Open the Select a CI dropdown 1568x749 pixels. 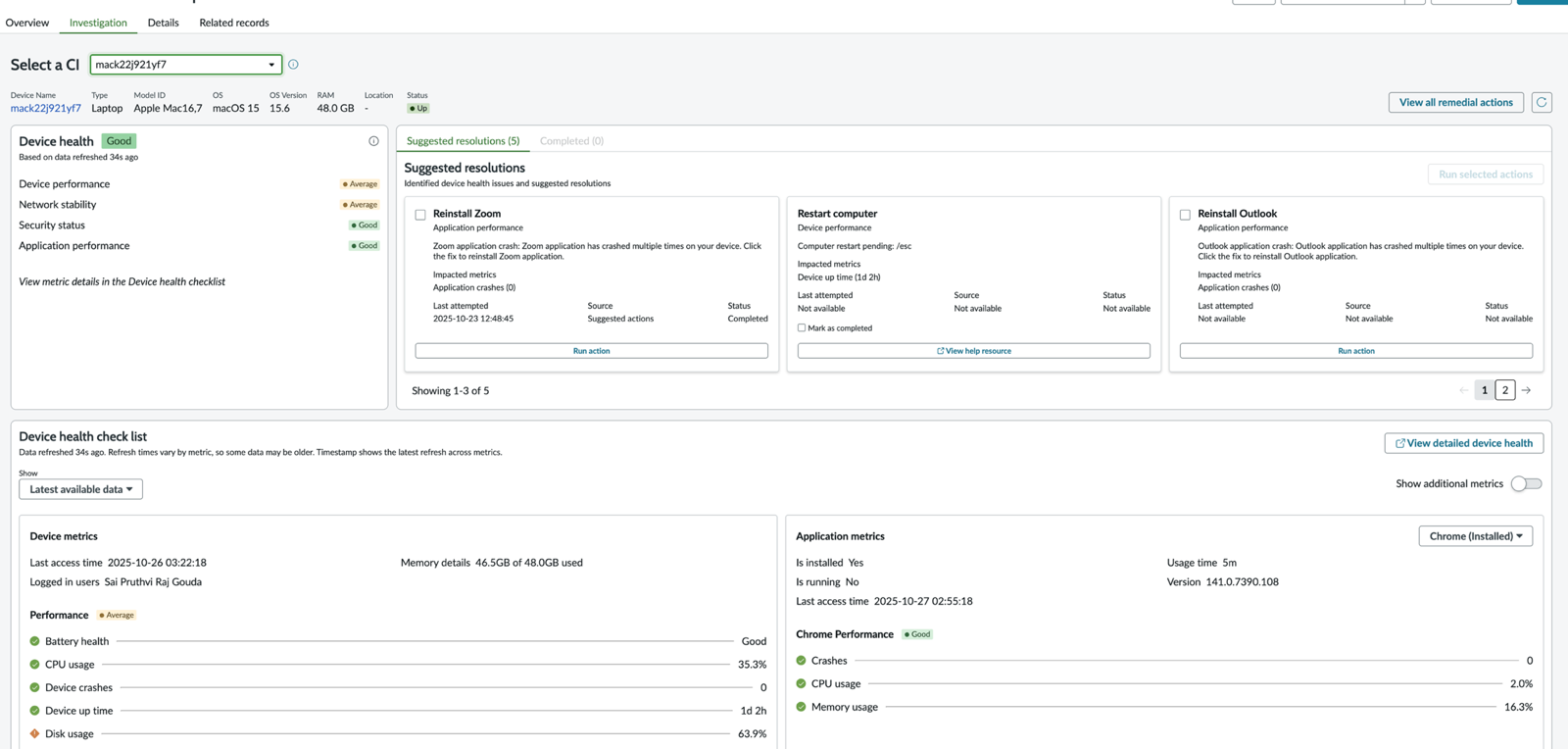[x=186, y=65]
